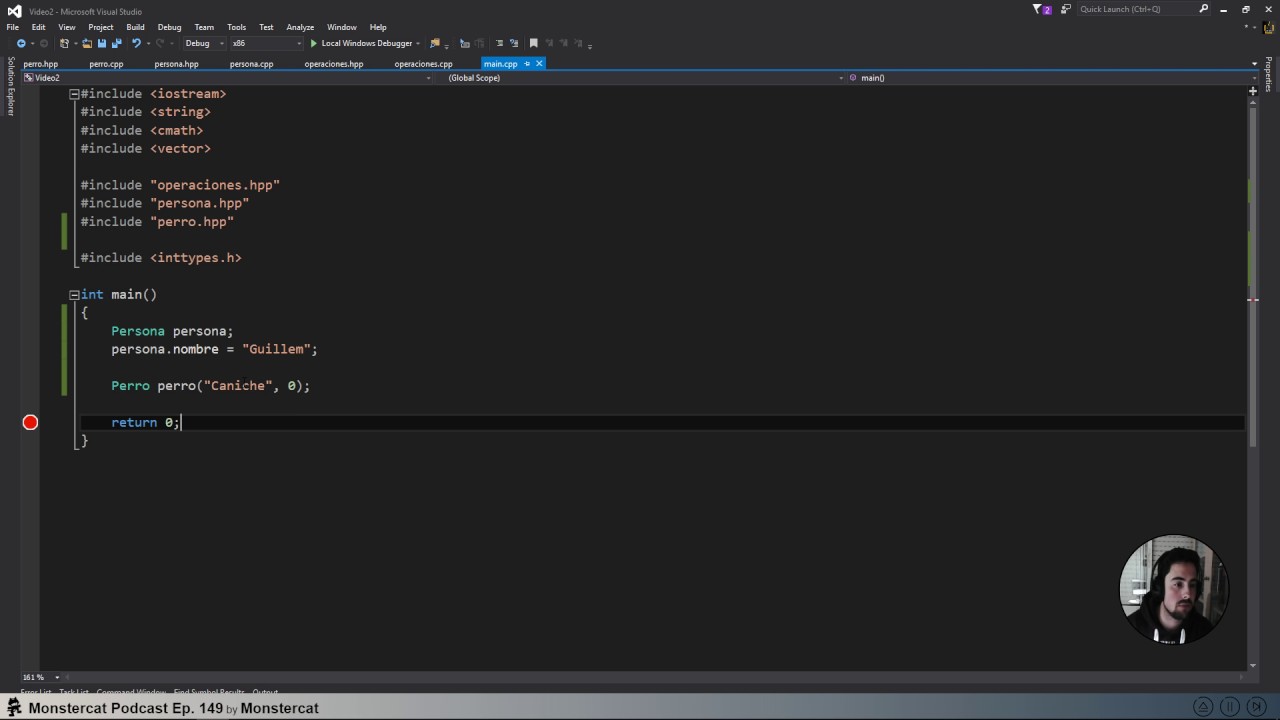Click the eject icon in music overlay
This screenshot has height=720, width=1280.
pyautogui.click(x=1204, y=706)
